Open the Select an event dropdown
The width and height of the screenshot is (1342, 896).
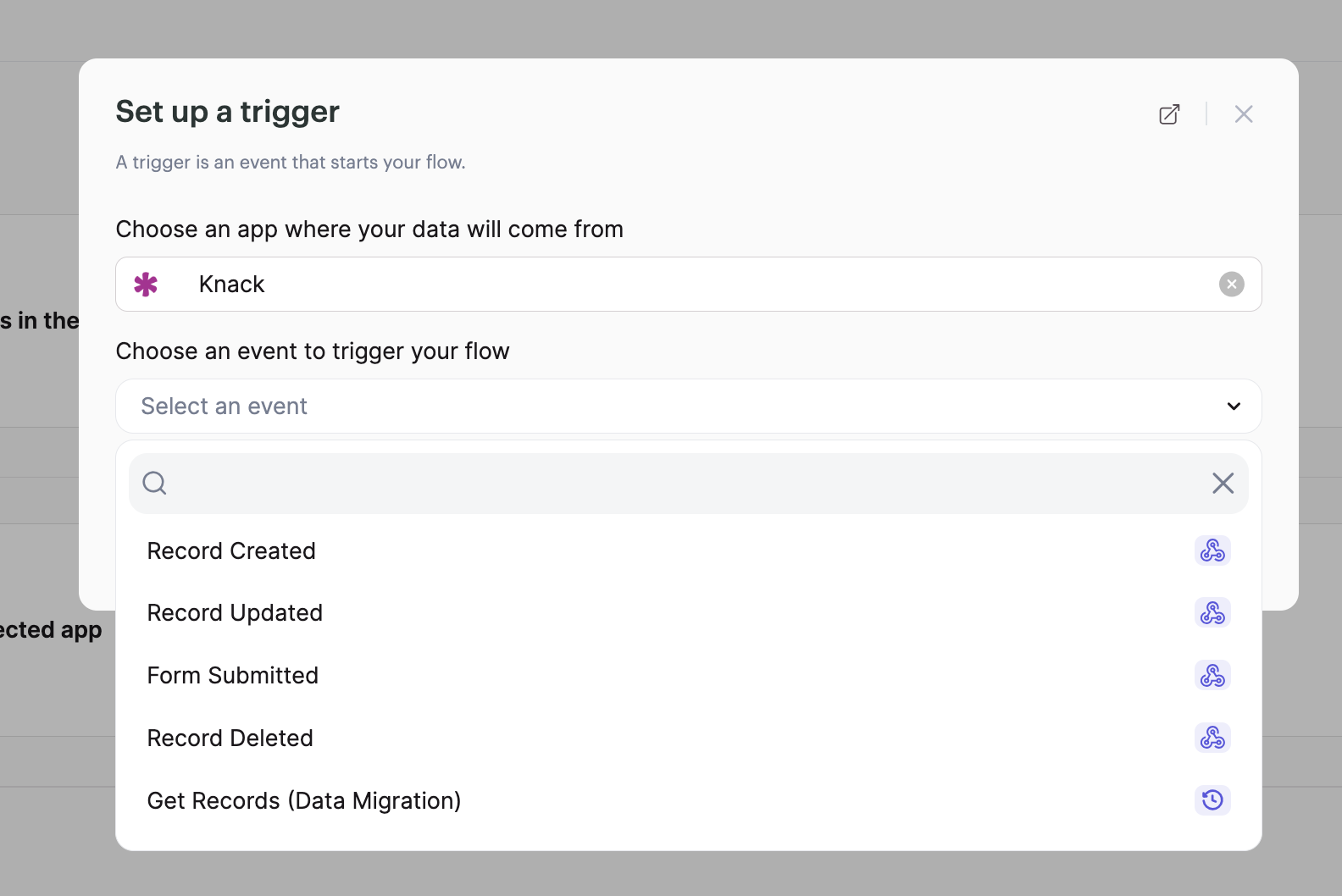tap(678, 407)
